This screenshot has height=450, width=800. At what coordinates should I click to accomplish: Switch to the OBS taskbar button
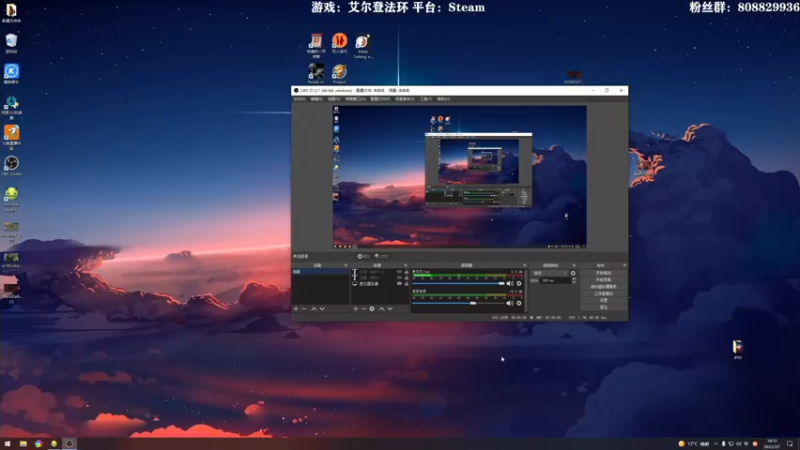pos(69,443)
